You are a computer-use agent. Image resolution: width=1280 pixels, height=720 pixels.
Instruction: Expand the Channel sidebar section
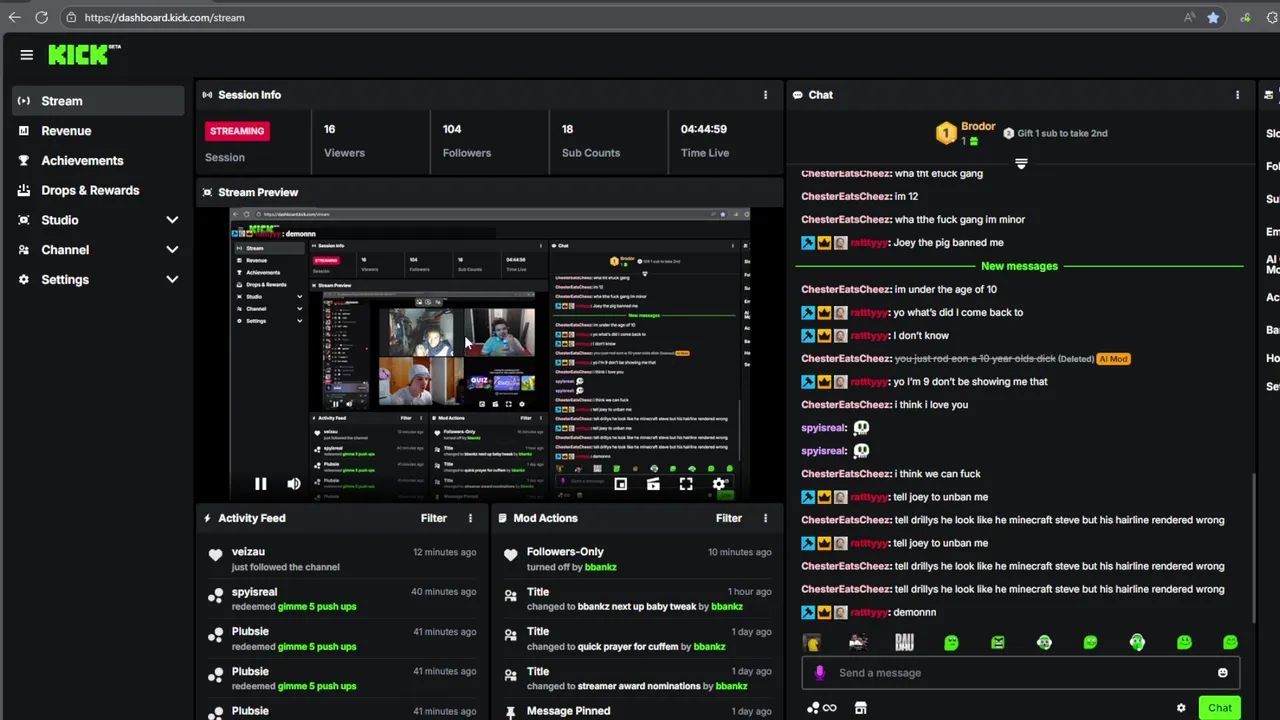coord(98,250)
